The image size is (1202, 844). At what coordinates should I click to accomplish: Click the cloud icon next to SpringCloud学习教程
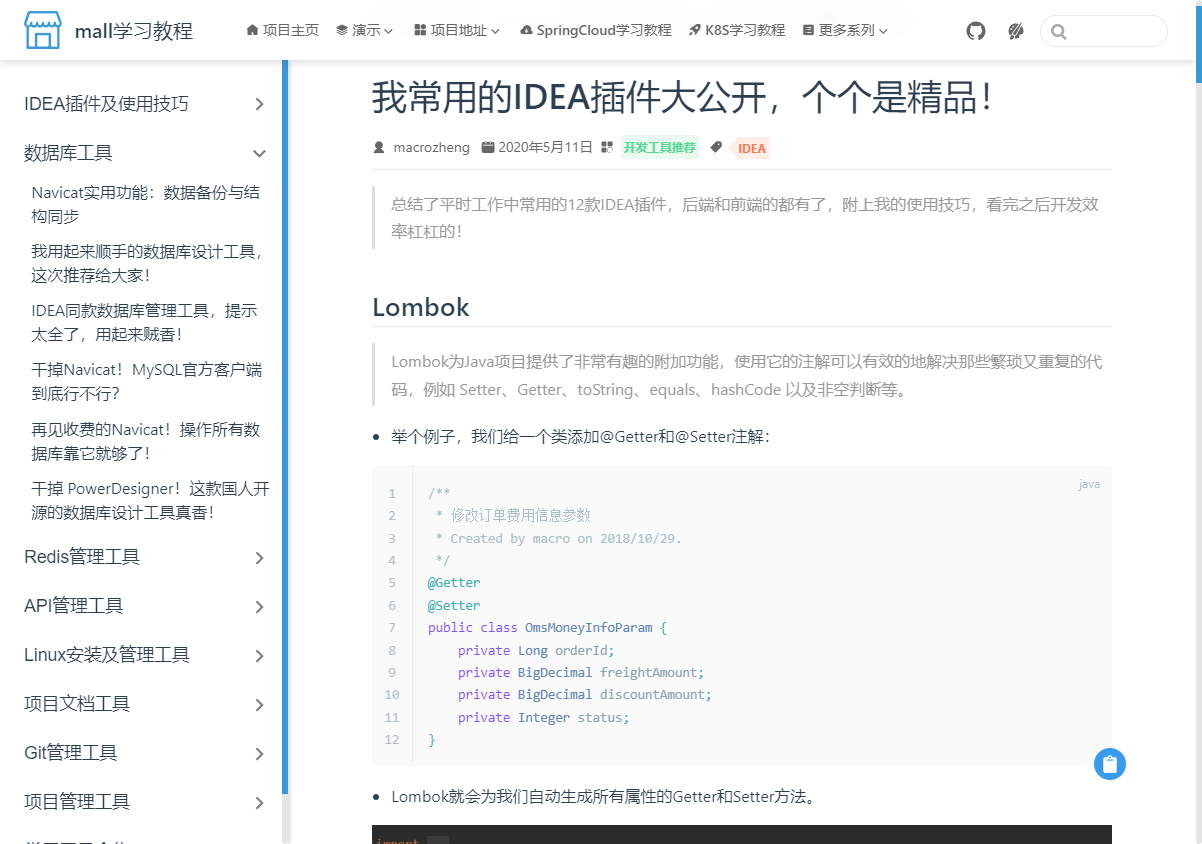pyautogui.click(x=527, y=31)
